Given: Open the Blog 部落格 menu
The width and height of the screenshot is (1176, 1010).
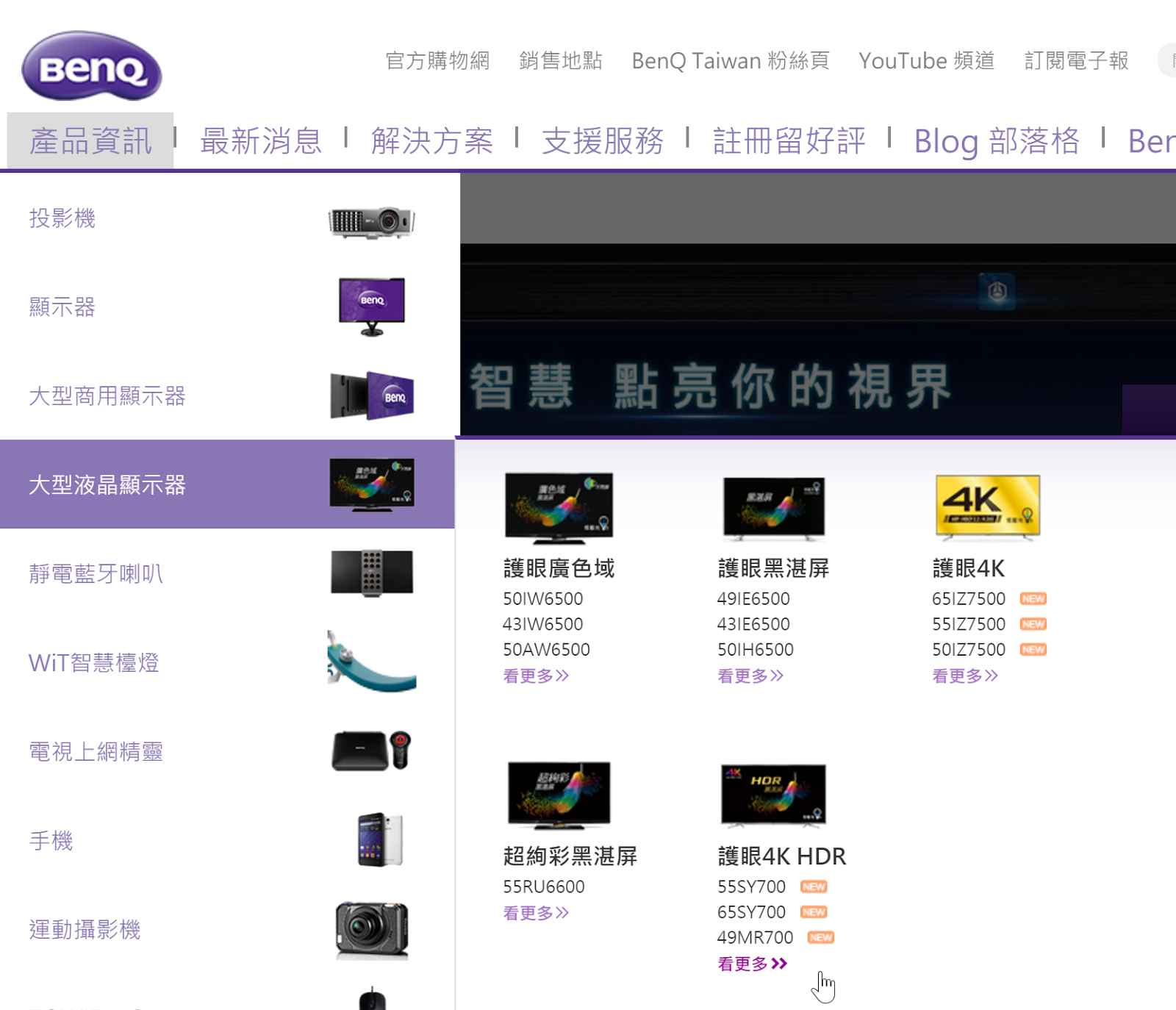Looking at the screenshot, I should pos(997,140).
